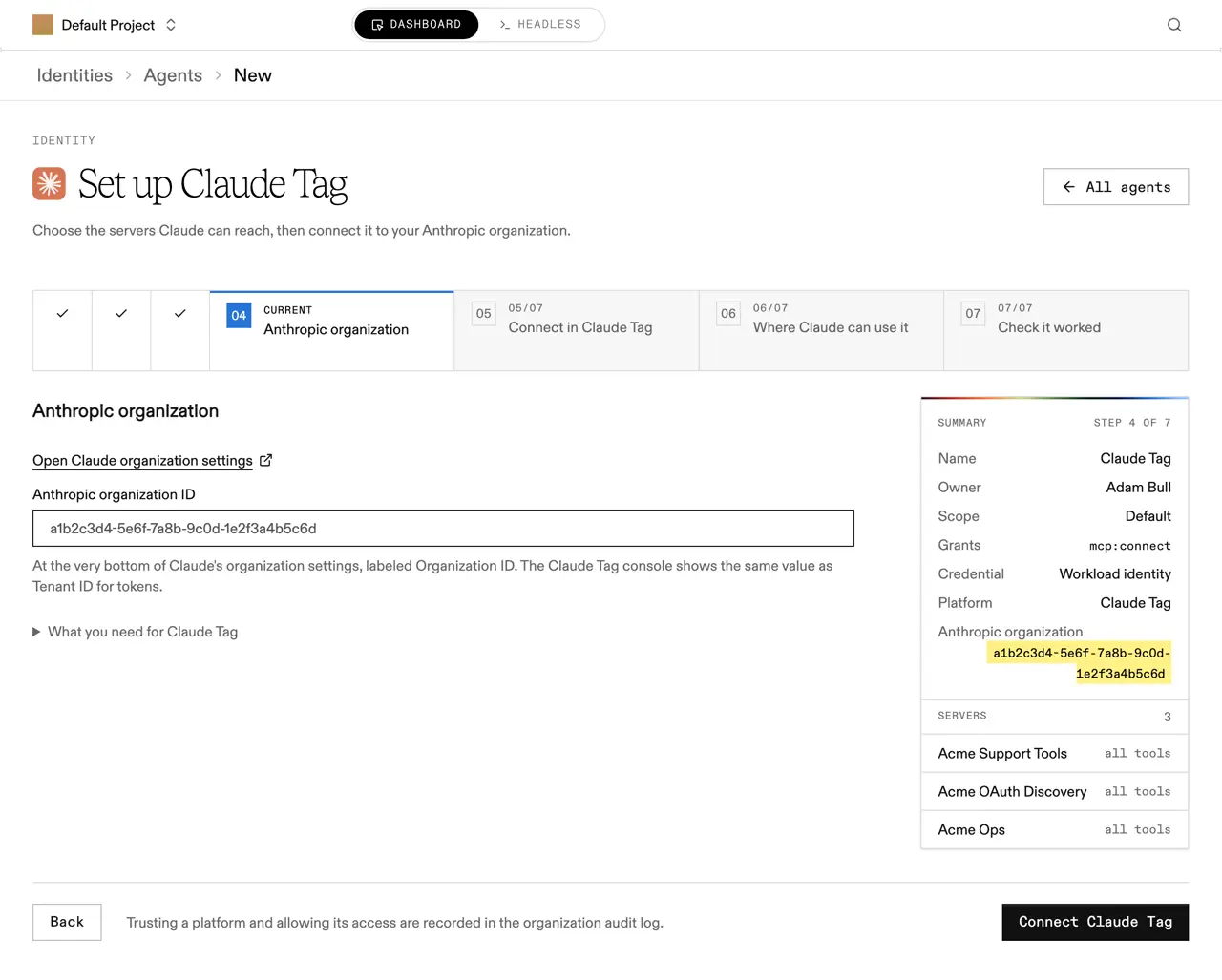The width and height of the screenshot is (1222, 980).
Task: Click the 05 step number badge
Action: 484,314
